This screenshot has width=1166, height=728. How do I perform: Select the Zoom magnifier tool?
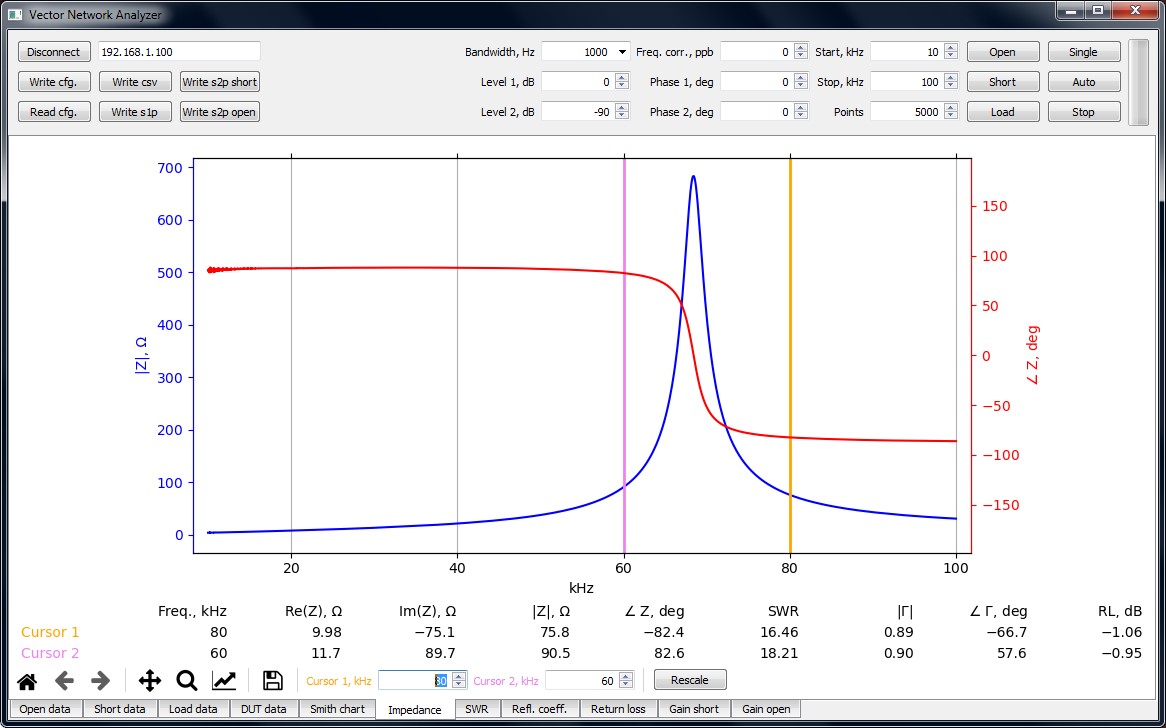click(x=187, y=681)
